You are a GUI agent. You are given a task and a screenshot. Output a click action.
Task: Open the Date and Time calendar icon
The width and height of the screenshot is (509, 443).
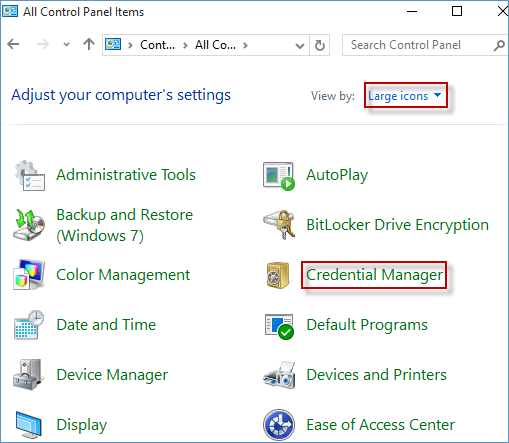coord(29,325)
